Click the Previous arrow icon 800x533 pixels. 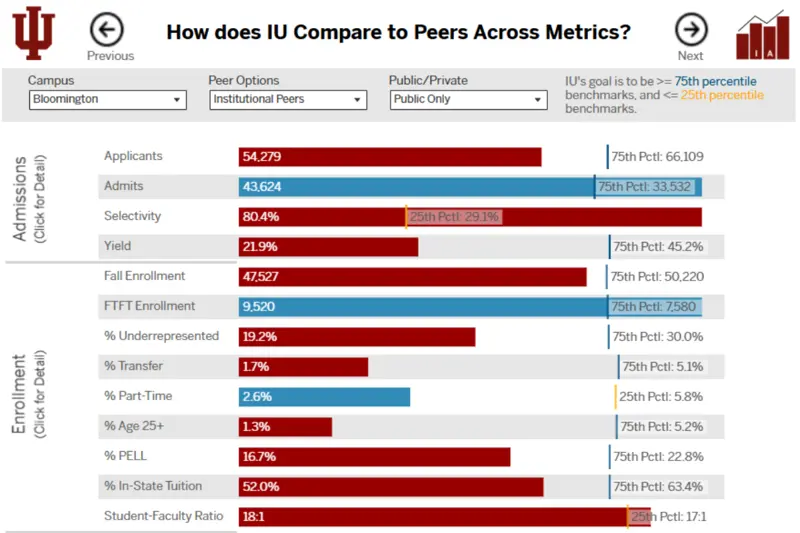pyautogui.click(x=107, y=29)
